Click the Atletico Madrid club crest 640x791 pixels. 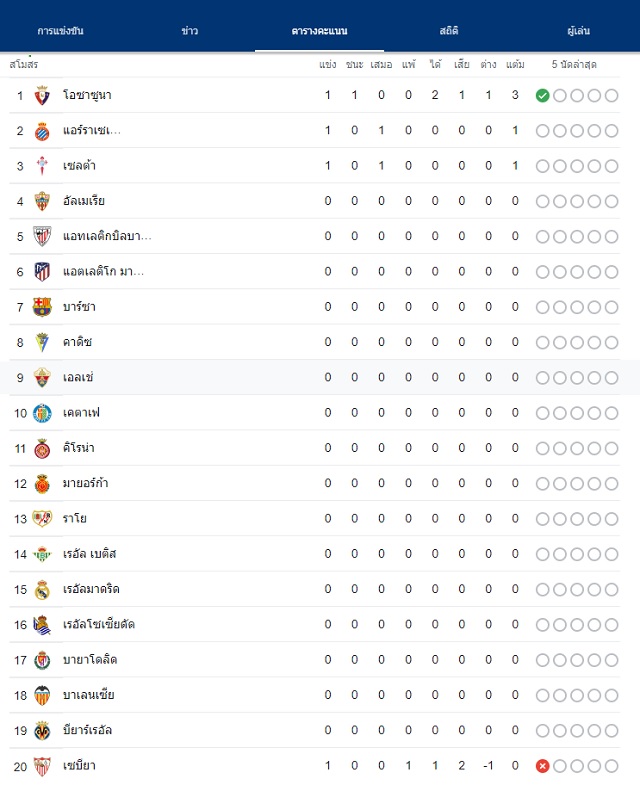coord(42,271)
